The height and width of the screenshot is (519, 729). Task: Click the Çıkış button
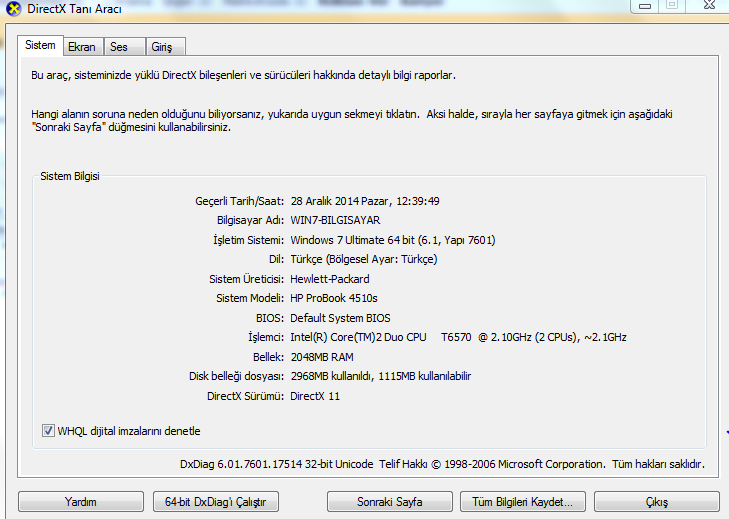tap(656, 502)
